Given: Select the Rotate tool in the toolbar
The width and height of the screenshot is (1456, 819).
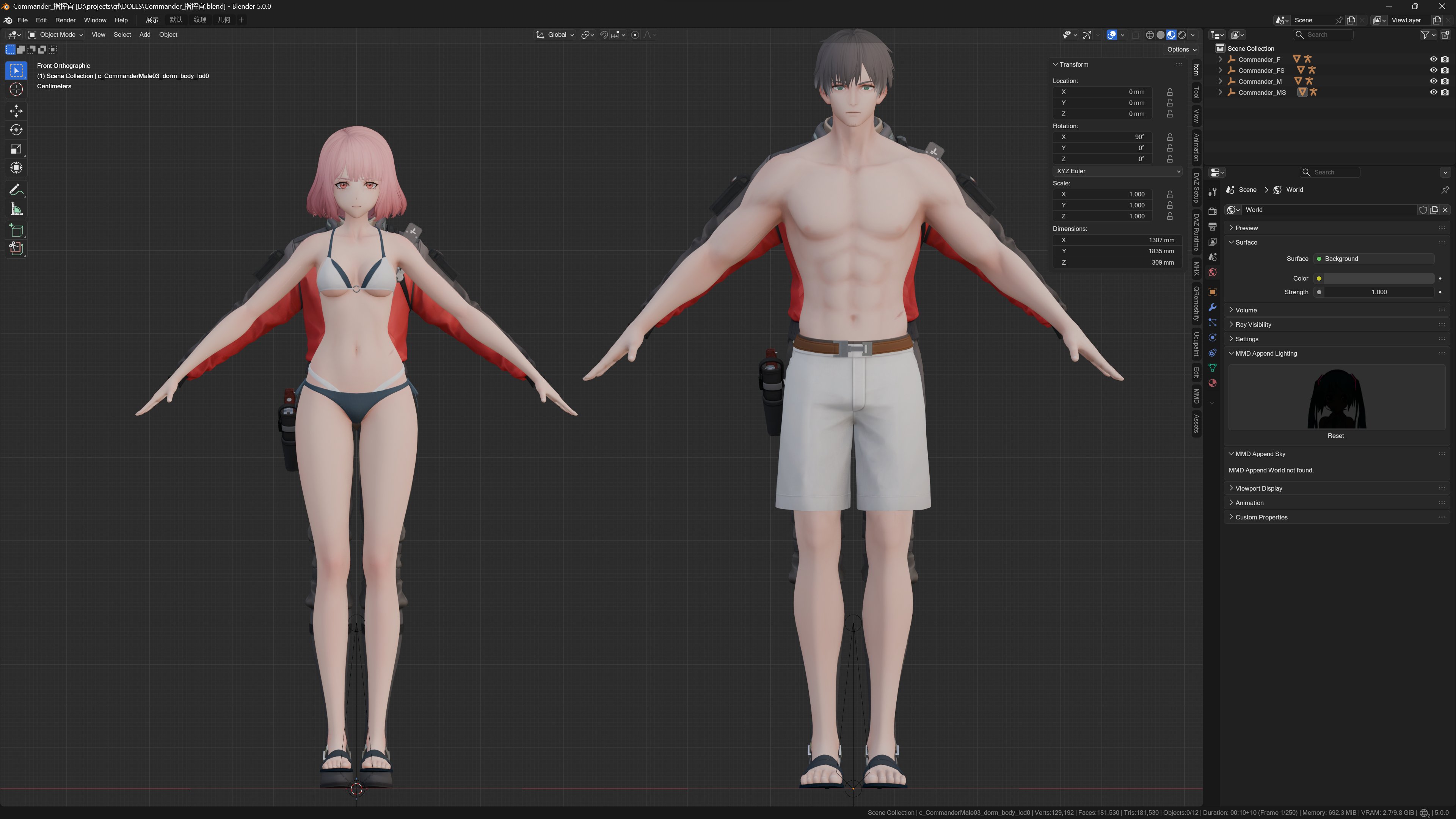Looking at the screenshot, I should point(16,129).
